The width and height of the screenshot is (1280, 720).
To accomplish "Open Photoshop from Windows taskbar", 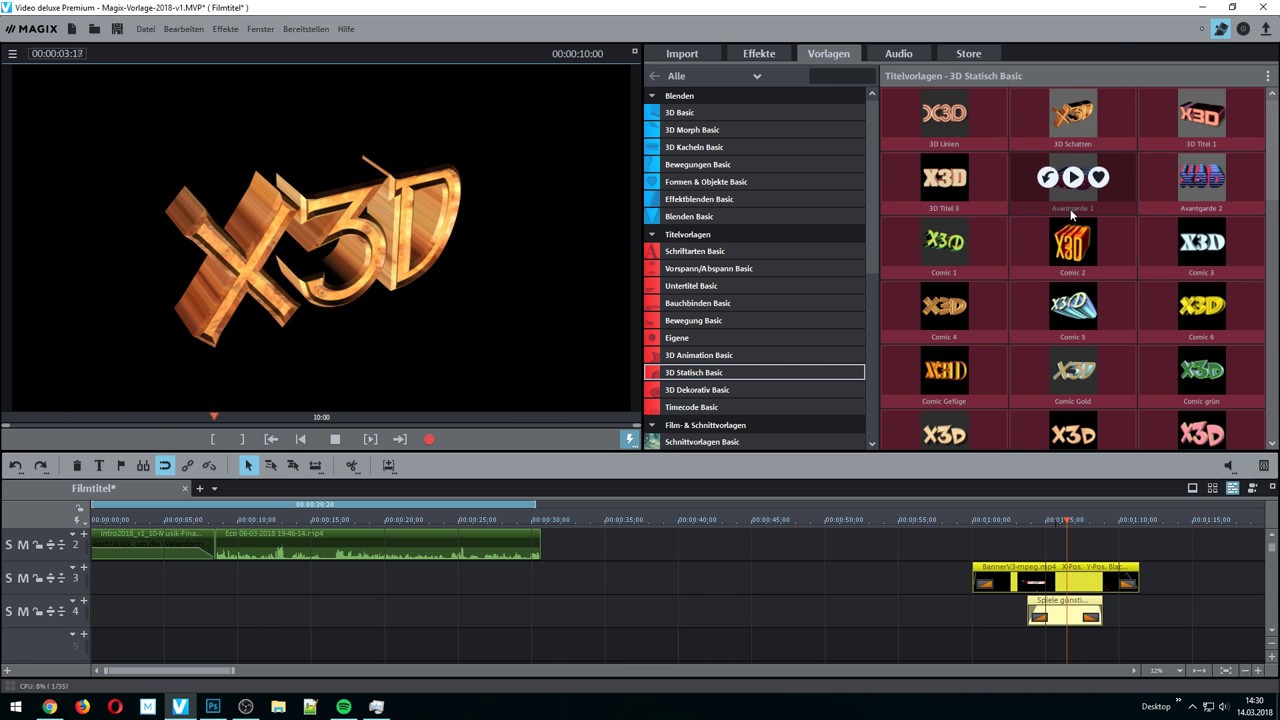I will click(x=213, y=706).
